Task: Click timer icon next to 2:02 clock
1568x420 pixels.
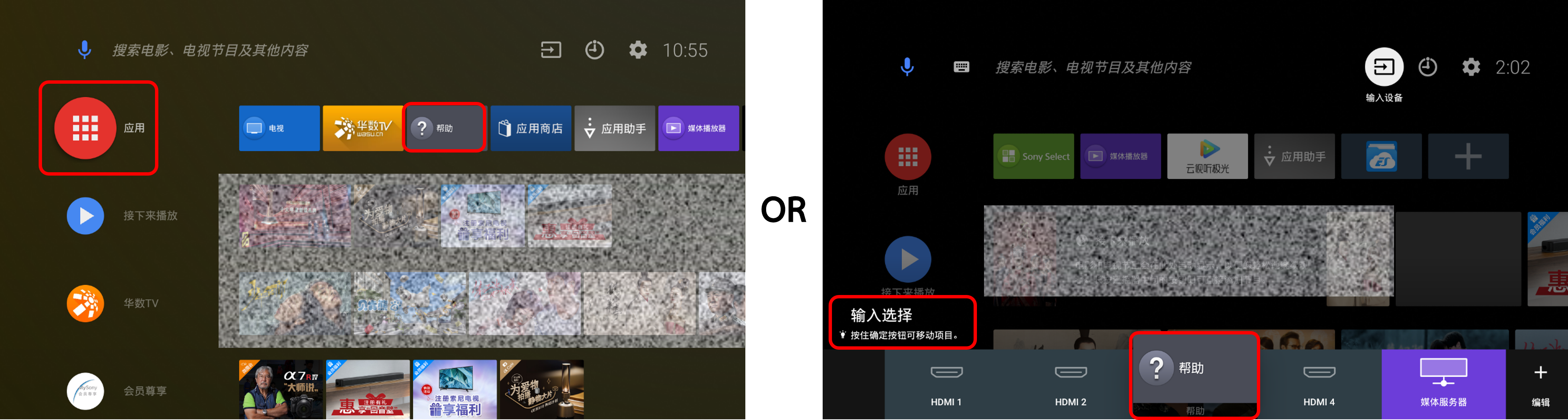Action: [x=1427, y=67]
